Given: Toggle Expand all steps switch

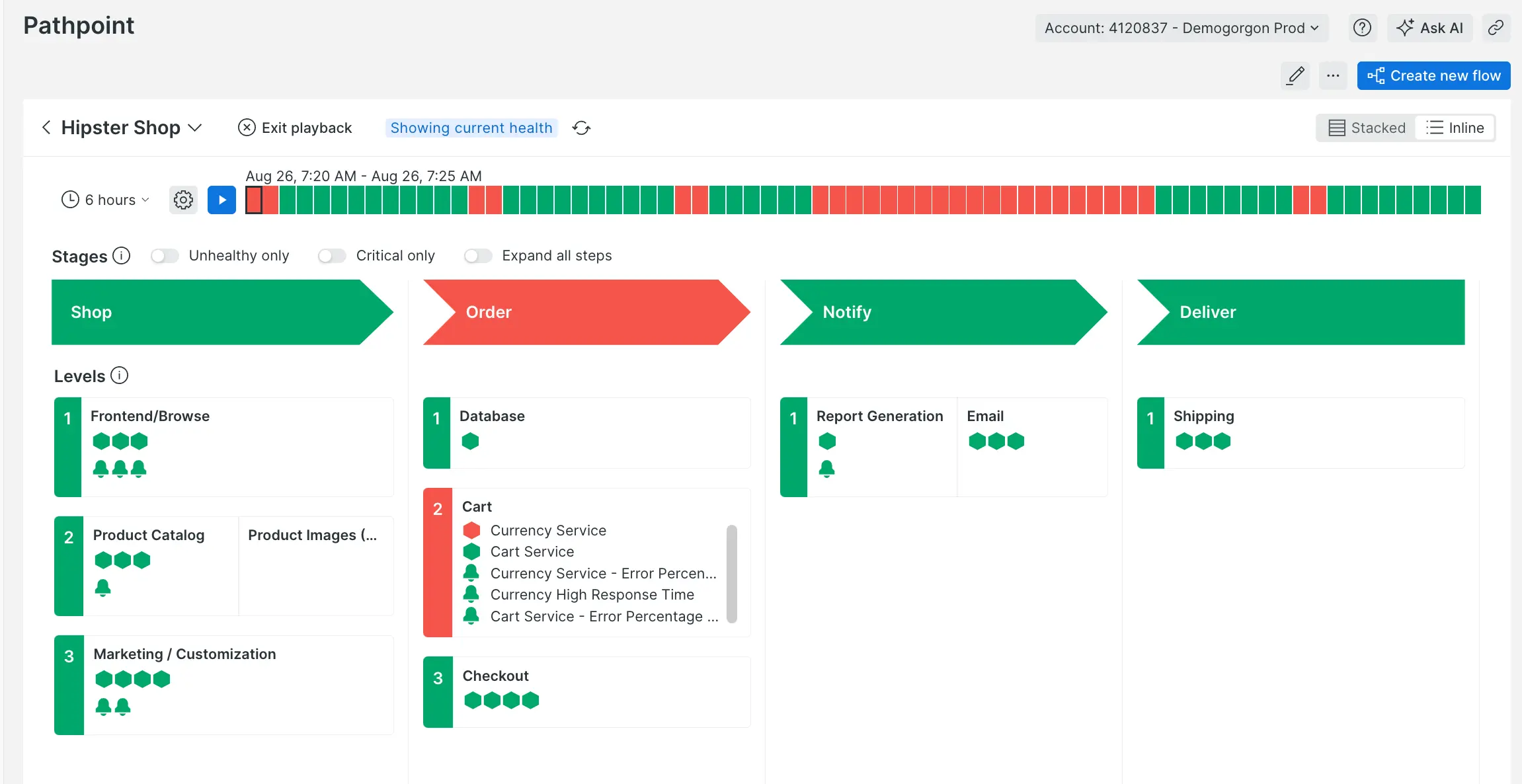Looking at the screenshot, I should coord(478,256).
